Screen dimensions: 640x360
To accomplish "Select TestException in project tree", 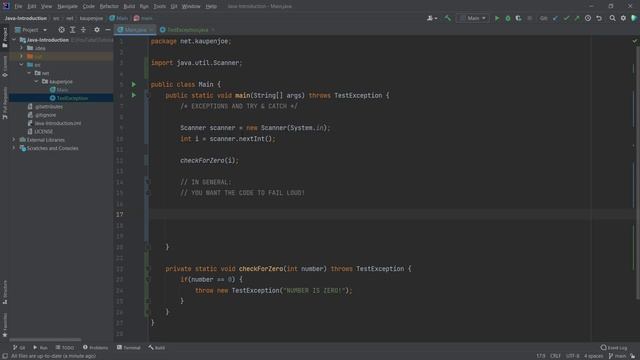I will pyautogui.click(x=72, y=98).
